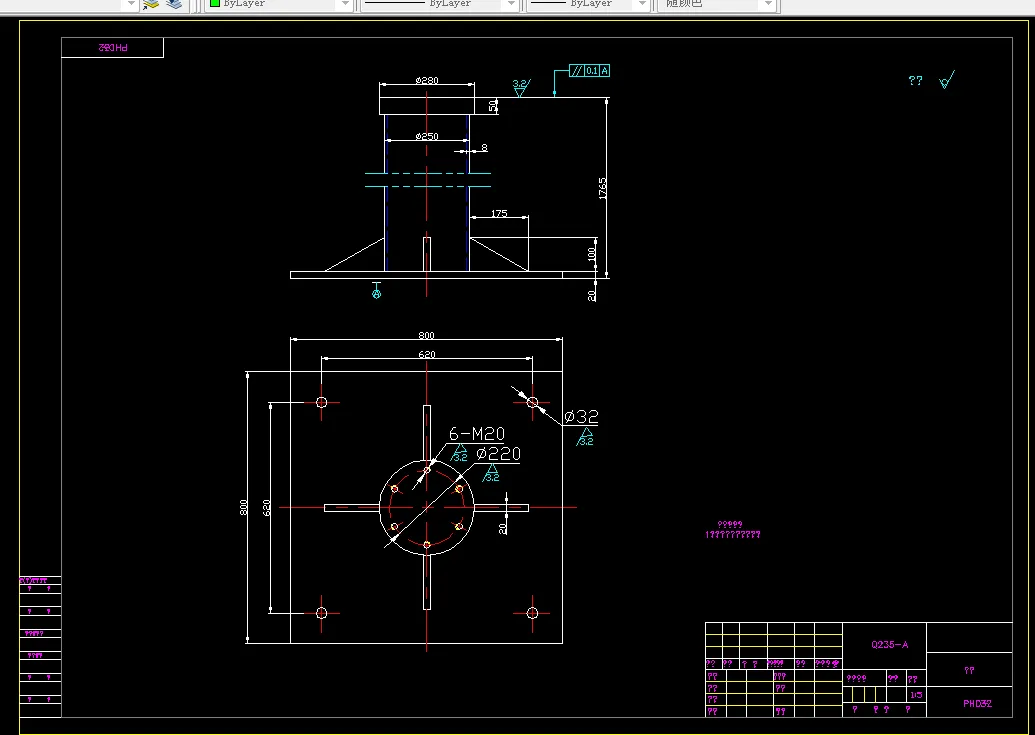Select the ø220 bolt circle label
Screen dimensions: 1035x735
click(x=498, y=453)
